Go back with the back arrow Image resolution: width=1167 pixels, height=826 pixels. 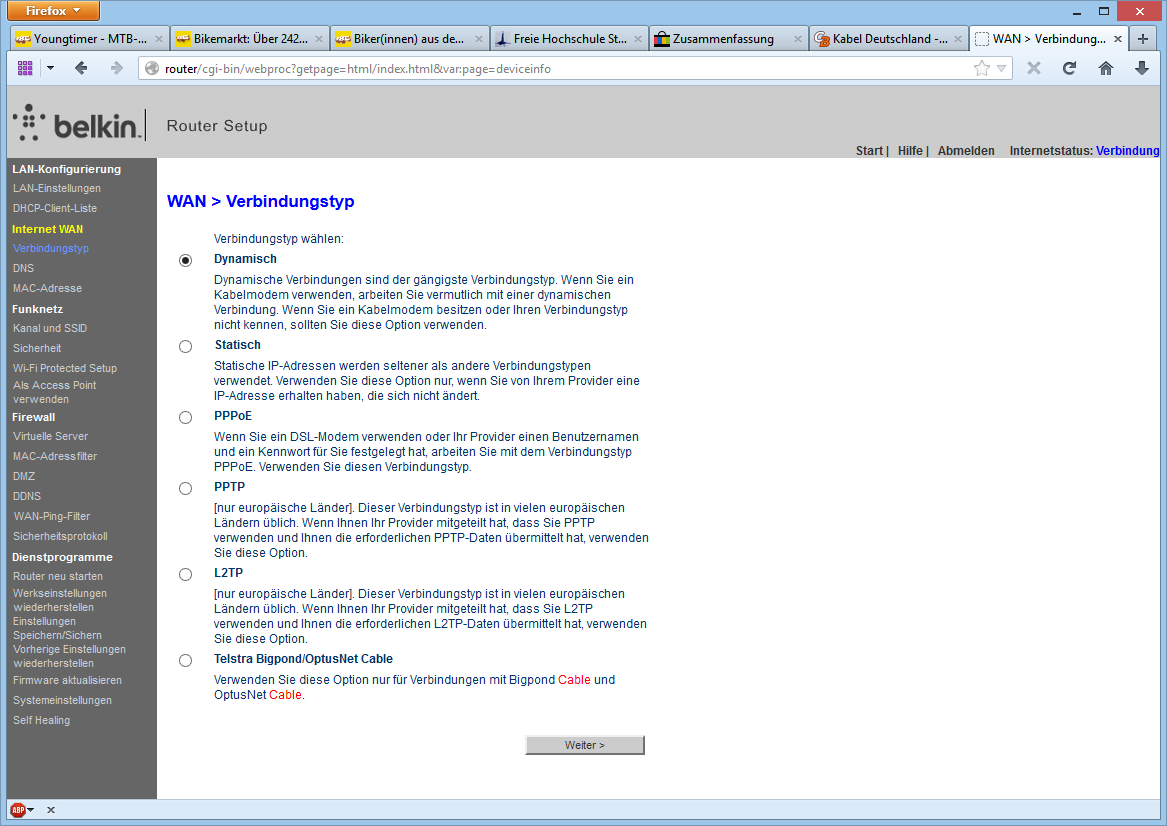click(81, 68)
